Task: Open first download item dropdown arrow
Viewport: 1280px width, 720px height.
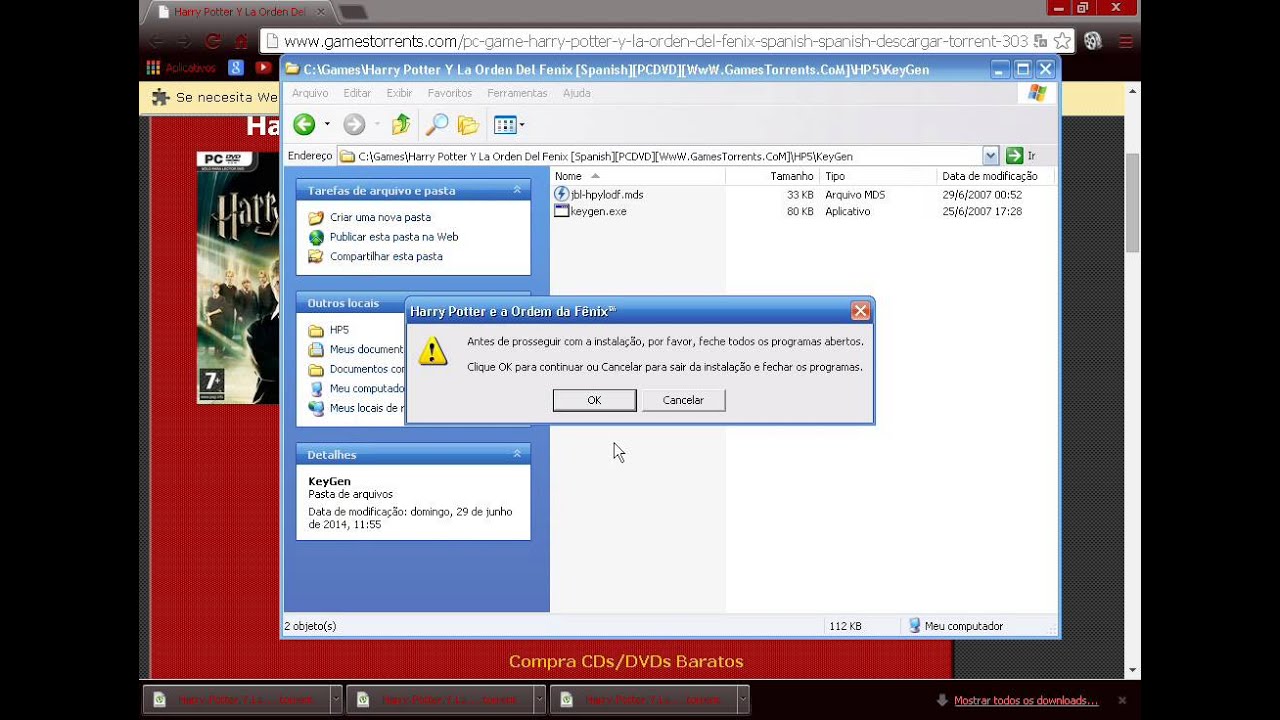Action: (335, 700)
